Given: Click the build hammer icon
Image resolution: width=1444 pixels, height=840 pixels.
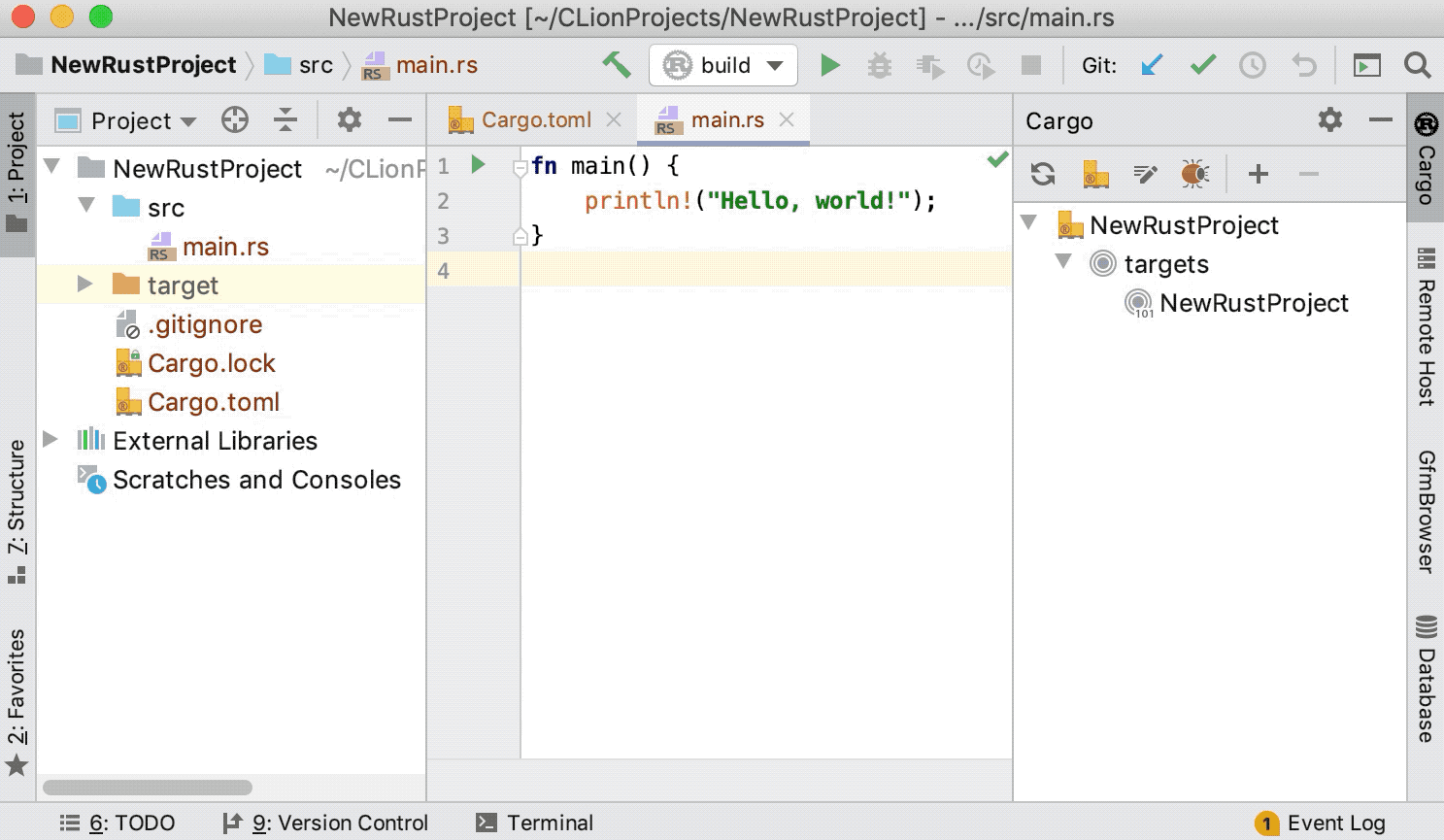Looking at the screenshot, I should pos(616,65).
